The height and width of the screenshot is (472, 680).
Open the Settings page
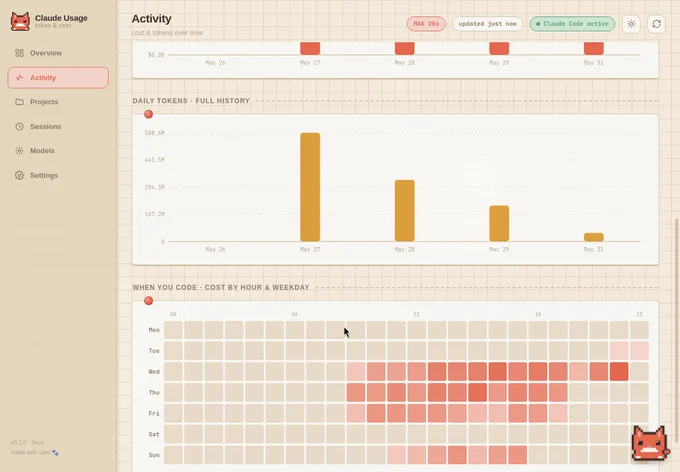pyautogui.click(x=58, y=175)
